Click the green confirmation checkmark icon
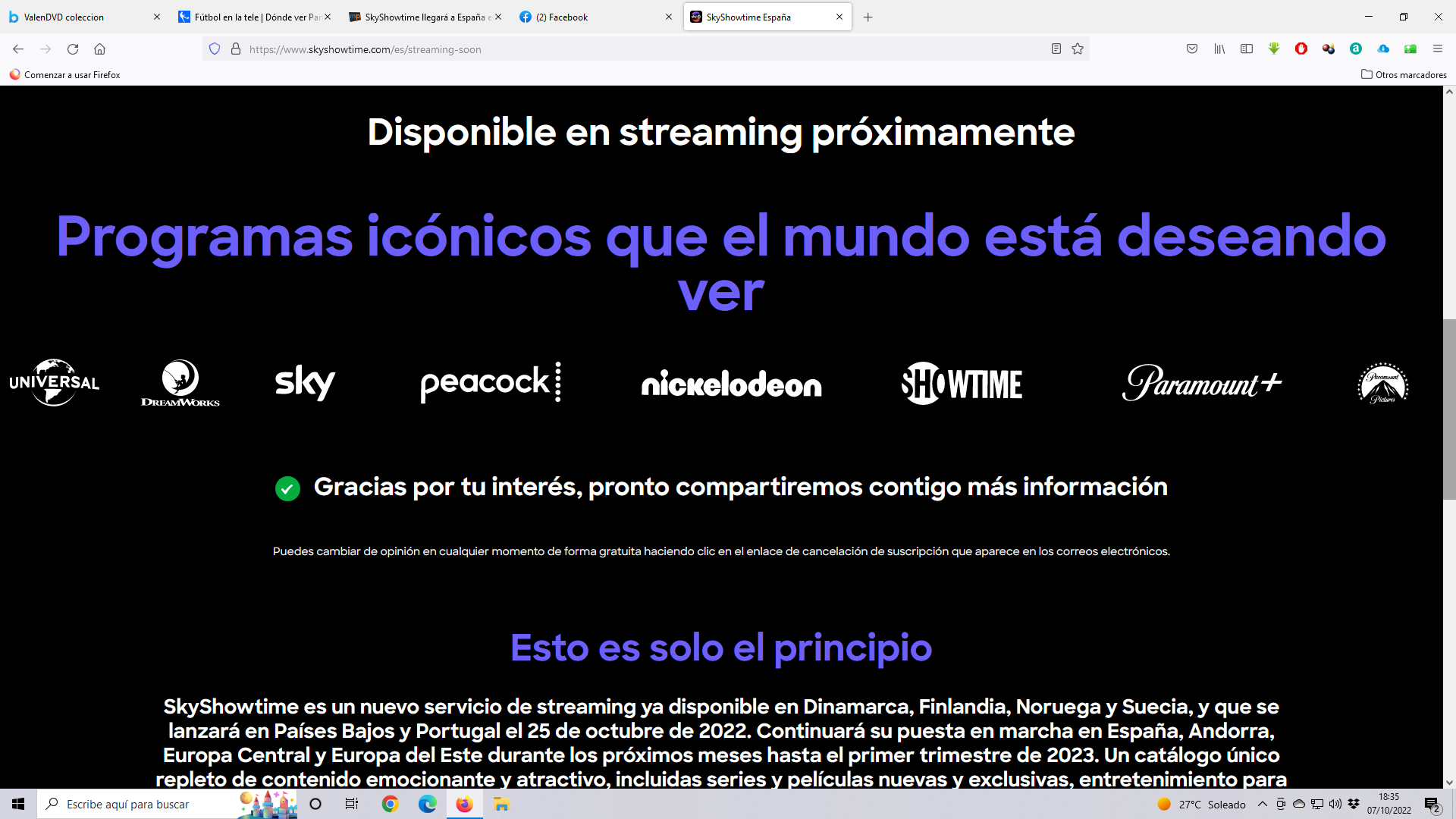Viewport: 1456px width, 819px height. click(x=287, y=488)
